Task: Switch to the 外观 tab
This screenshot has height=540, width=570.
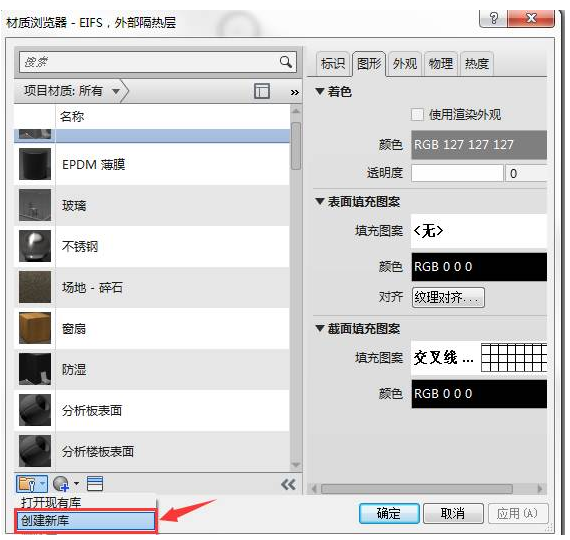Action: 405,64
